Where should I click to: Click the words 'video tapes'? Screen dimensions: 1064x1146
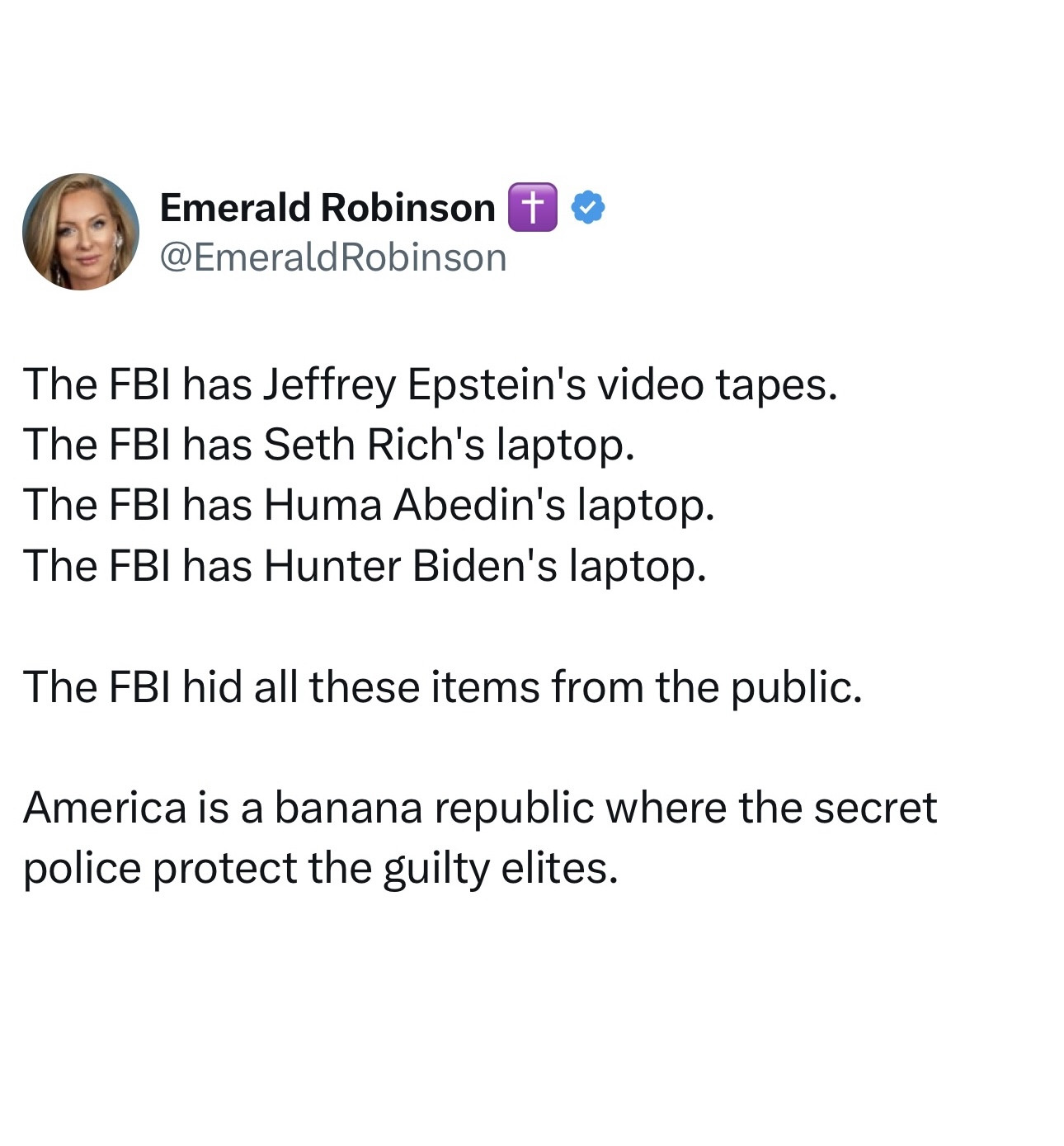717,384
